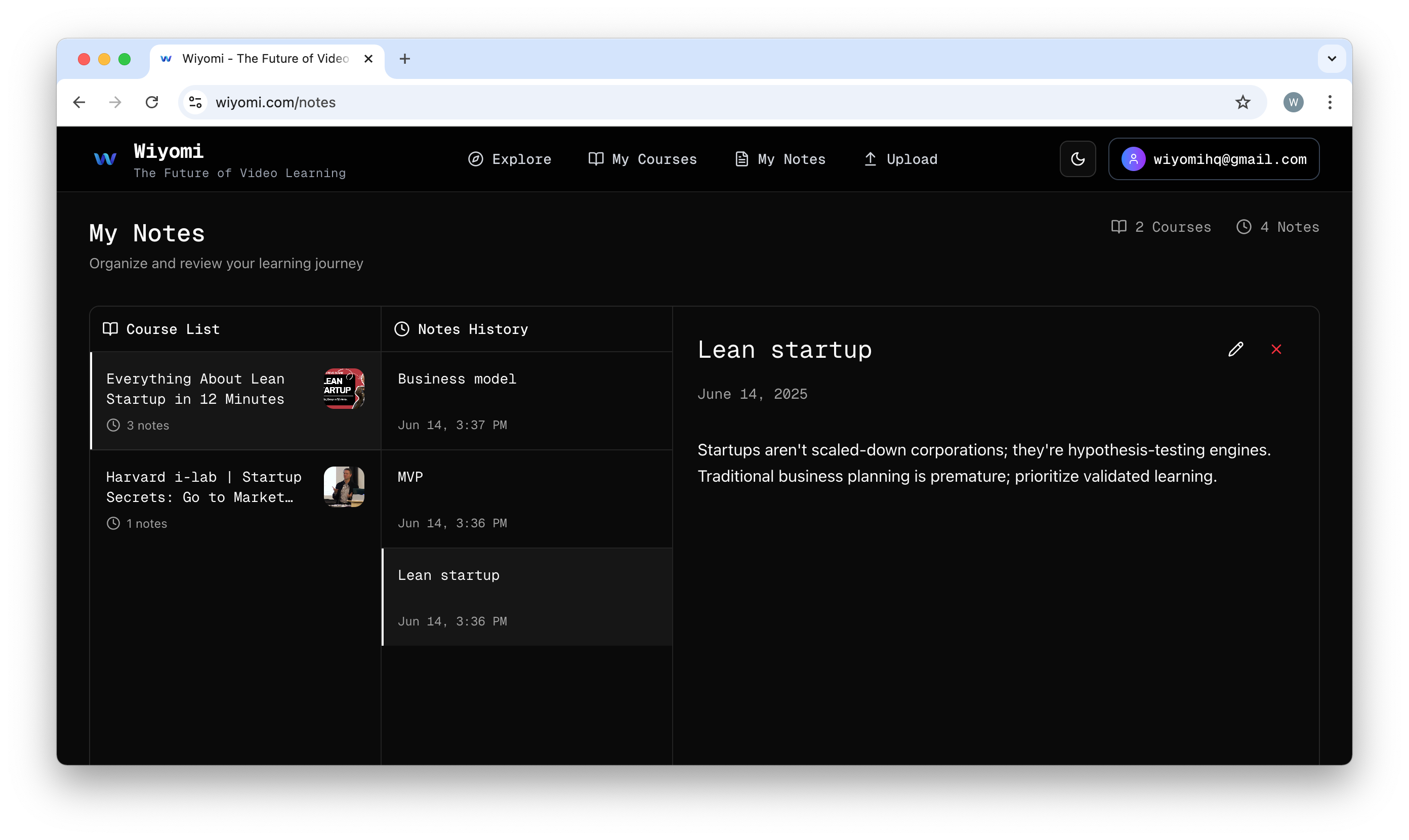Click the Wiyomi logo icon
This screenshot has width=1409, height=840.
pyautogui.click(x=105, y=159)
